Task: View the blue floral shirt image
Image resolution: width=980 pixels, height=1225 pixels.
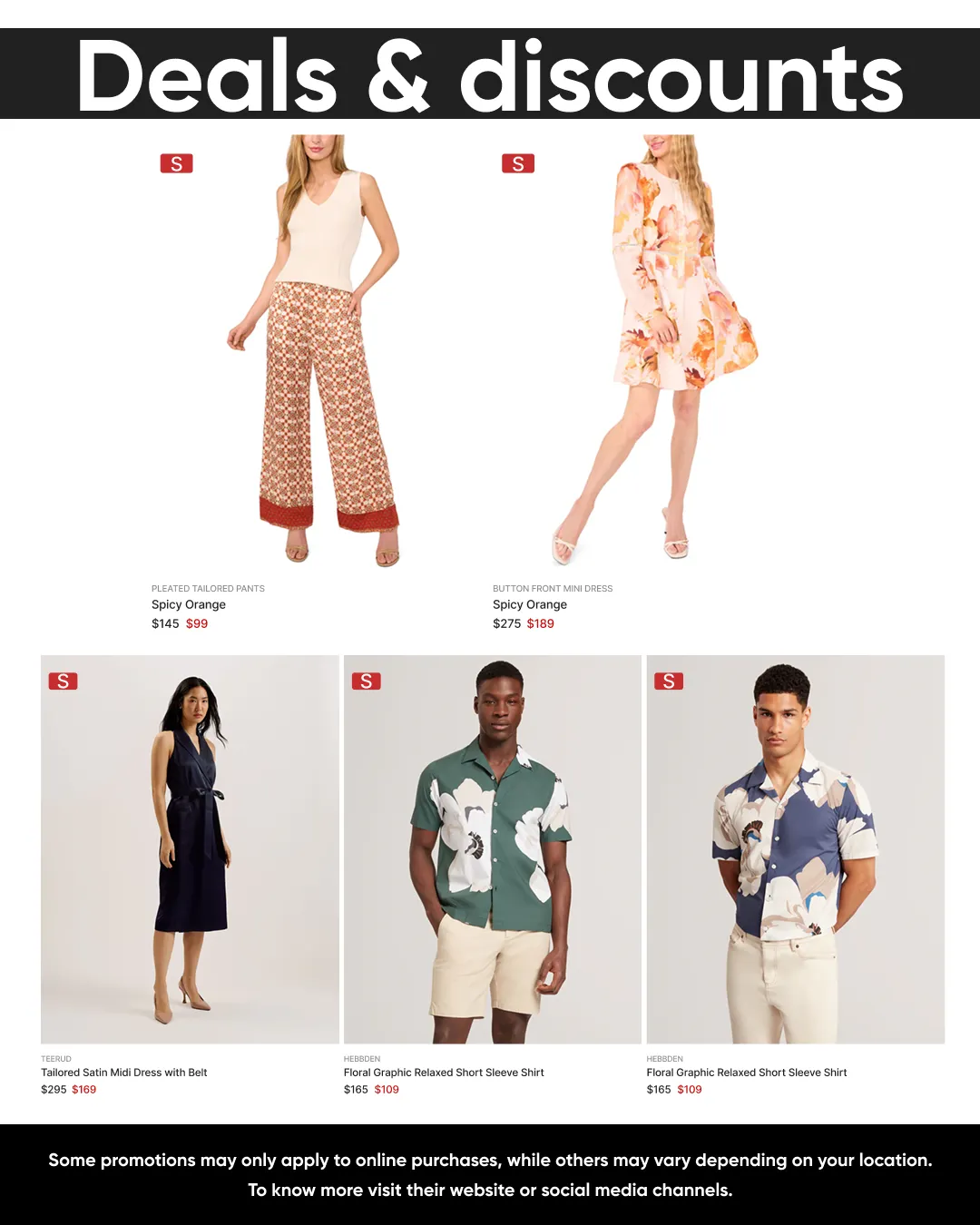Action: point(796,849)
